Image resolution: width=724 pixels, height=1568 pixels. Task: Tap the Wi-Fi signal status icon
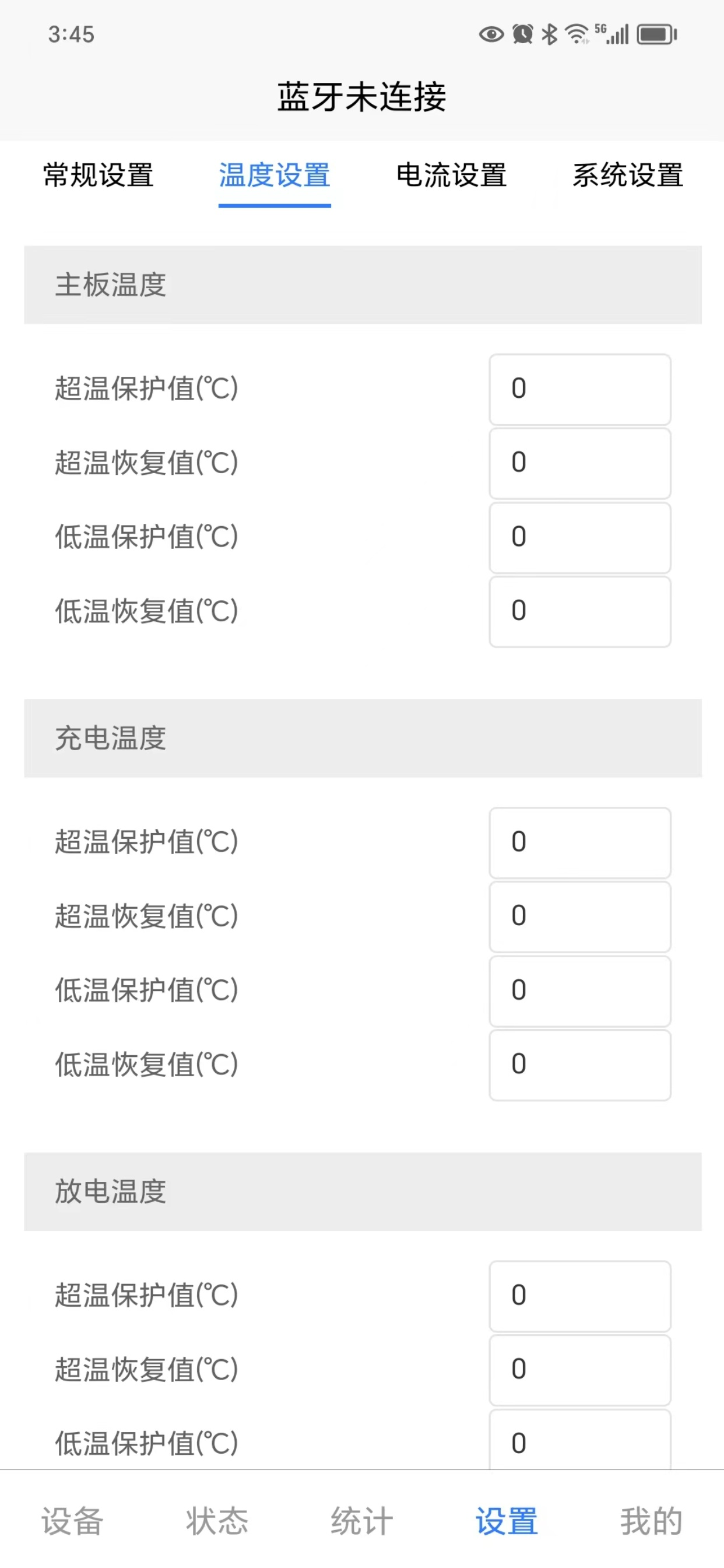(577, 34)
